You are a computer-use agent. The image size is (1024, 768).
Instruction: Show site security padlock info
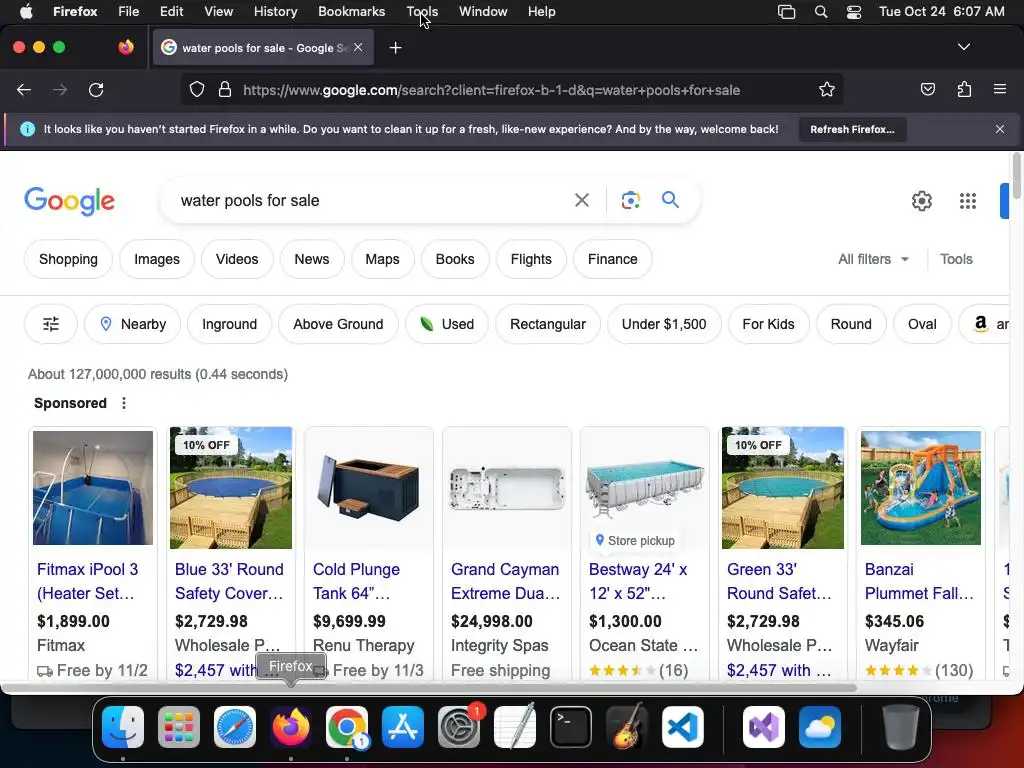[x=225, y=90]
